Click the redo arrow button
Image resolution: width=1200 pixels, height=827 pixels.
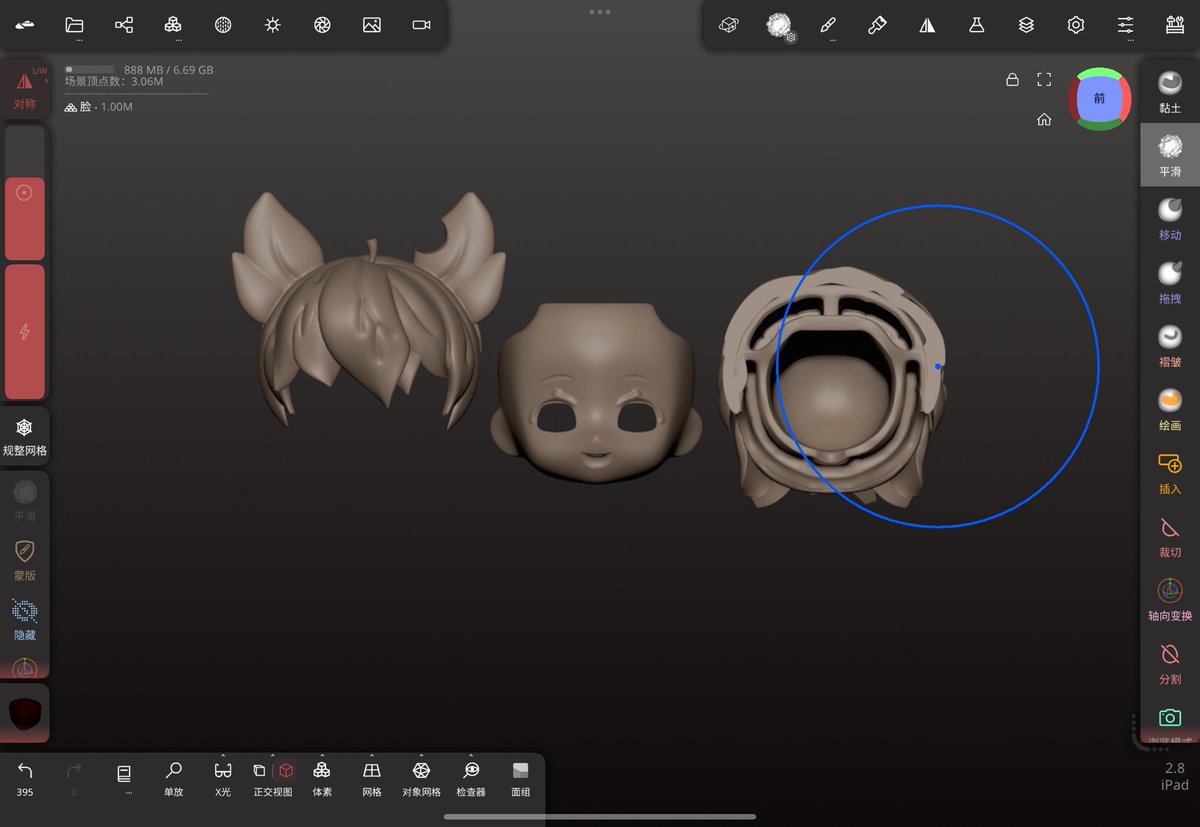coord(74,778)
